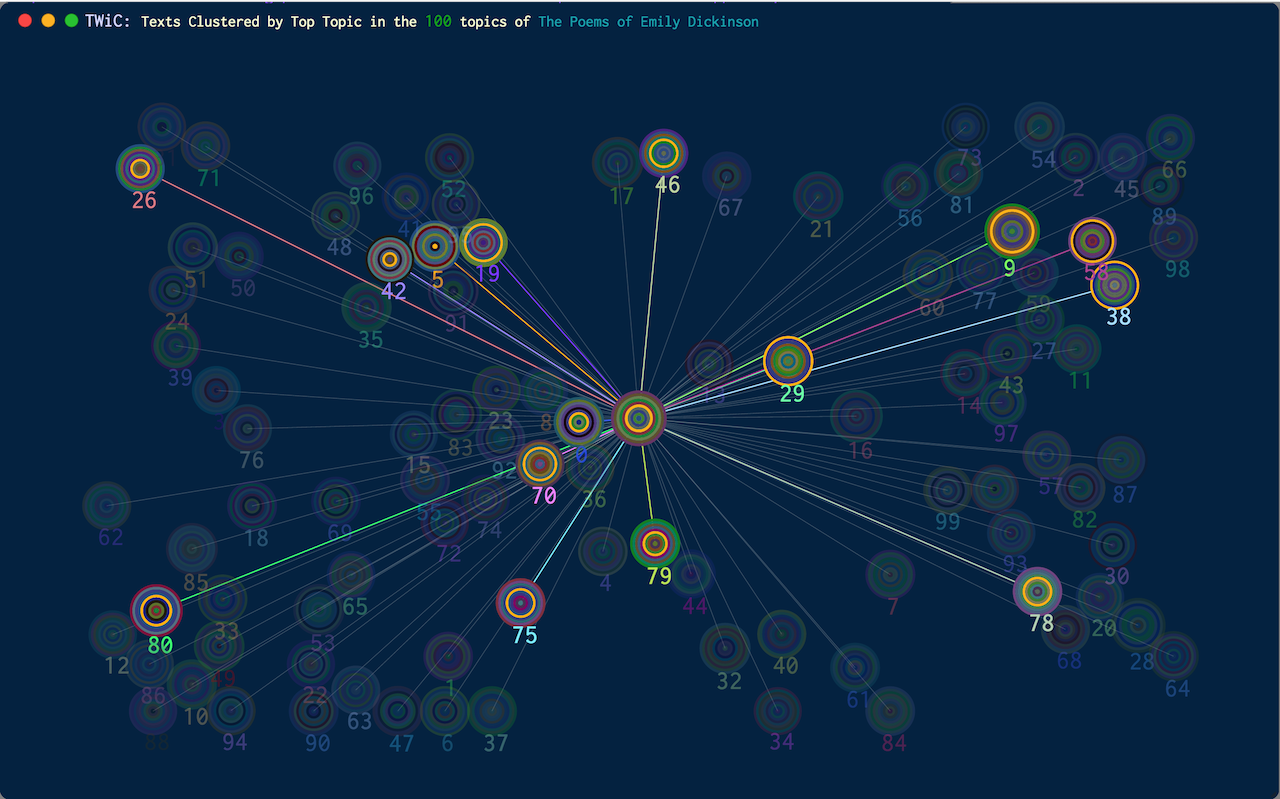Select dimmed topic cluster 96
The image size is (1280, 799).
(x=357, y=165)
